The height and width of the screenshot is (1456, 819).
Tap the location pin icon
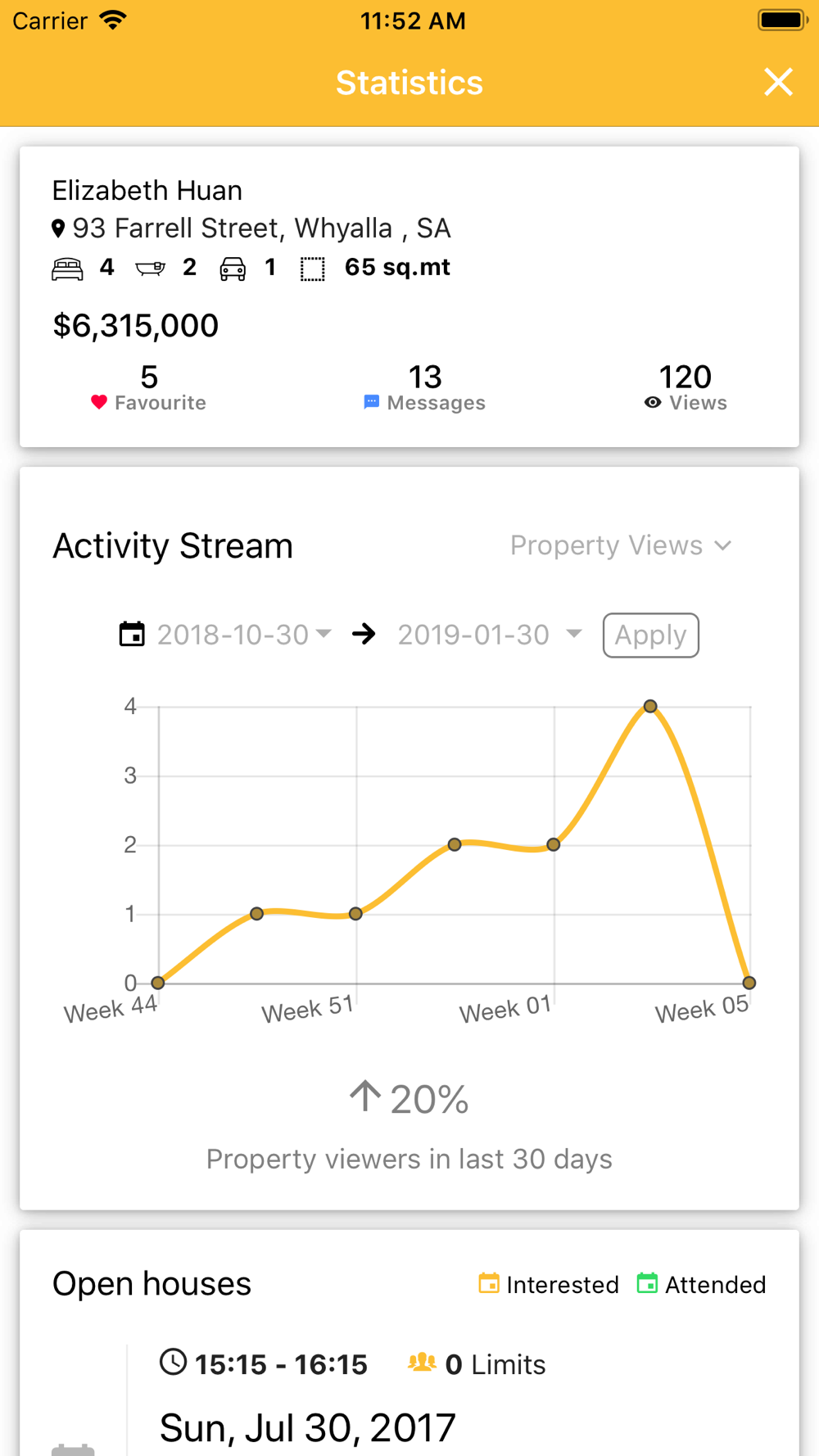pos(58,228)
